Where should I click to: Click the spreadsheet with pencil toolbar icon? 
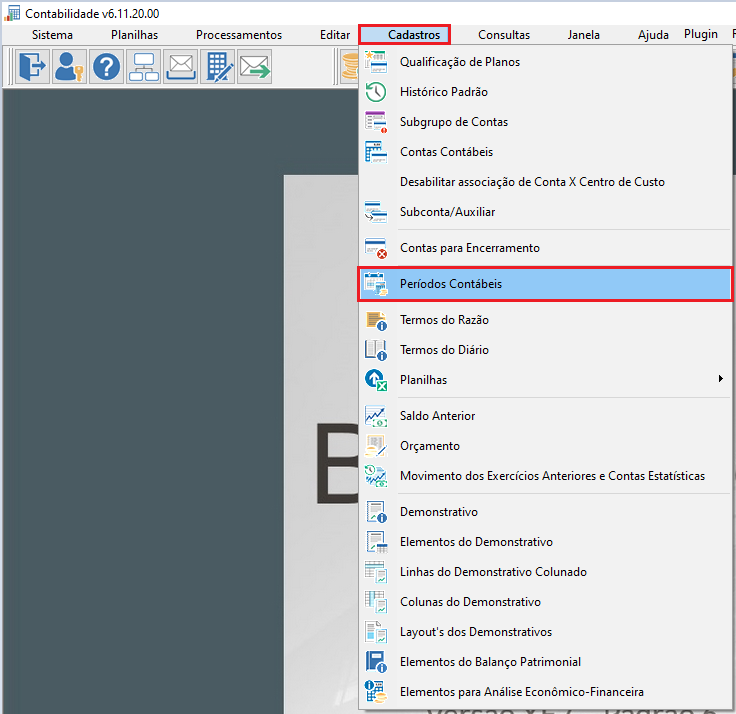coord(218,66)
